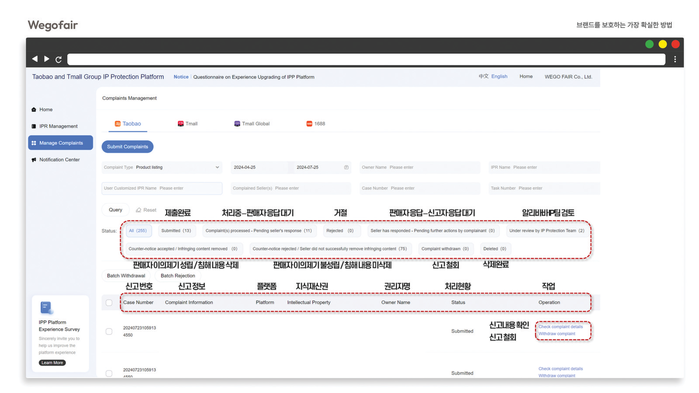Select Manage Complaints in the sidebar

pos(61,143)
